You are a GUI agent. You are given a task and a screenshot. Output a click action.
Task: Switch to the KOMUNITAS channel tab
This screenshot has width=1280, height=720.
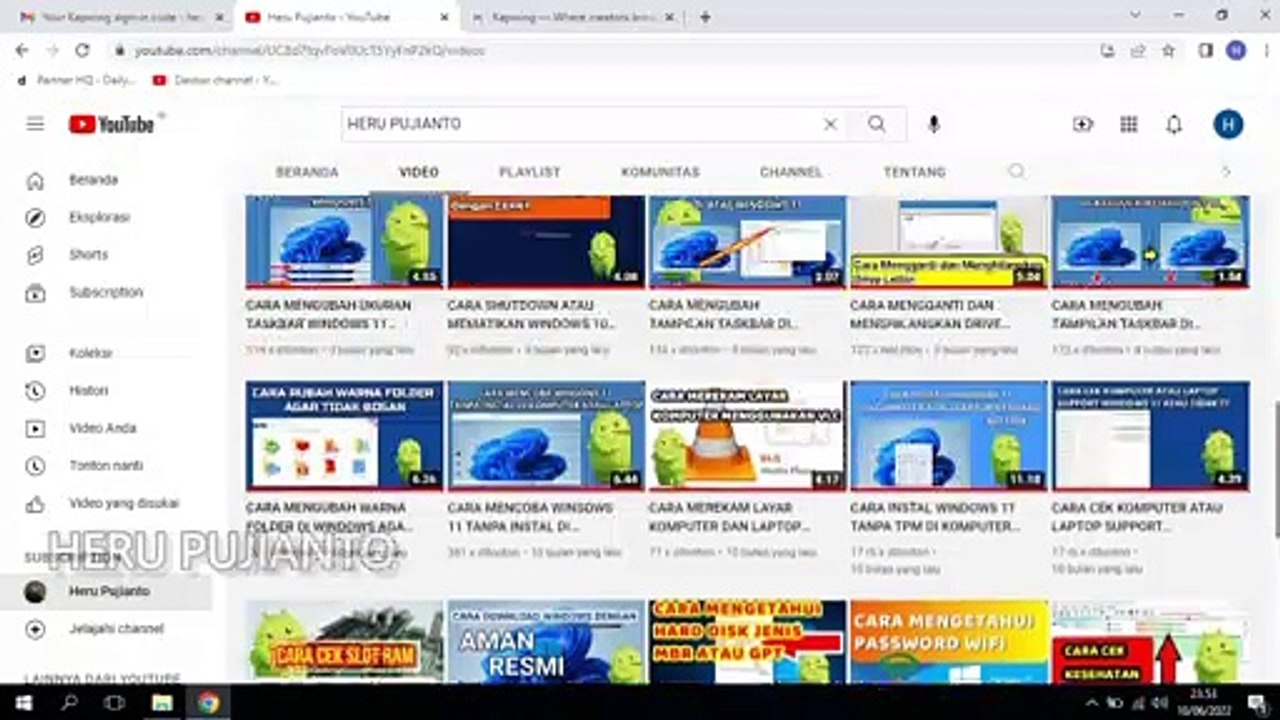pos(660,172)
